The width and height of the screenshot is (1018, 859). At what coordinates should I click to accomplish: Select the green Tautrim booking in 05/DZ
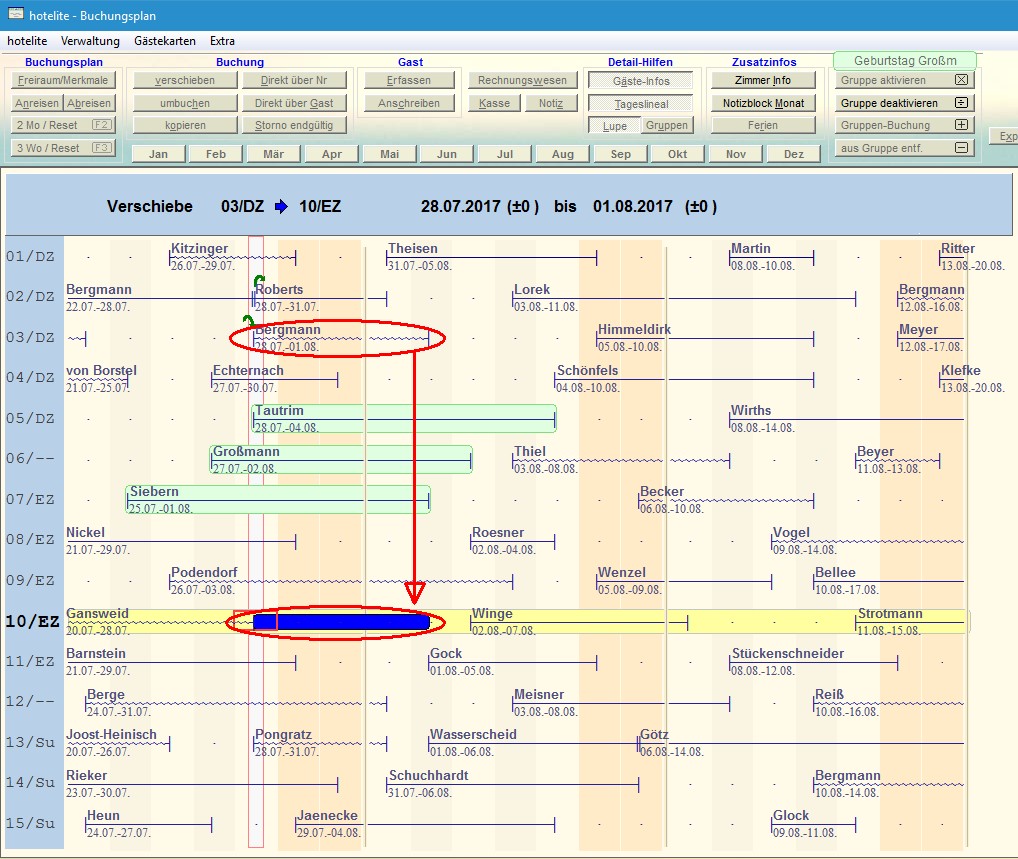click(x=404, y=418)
